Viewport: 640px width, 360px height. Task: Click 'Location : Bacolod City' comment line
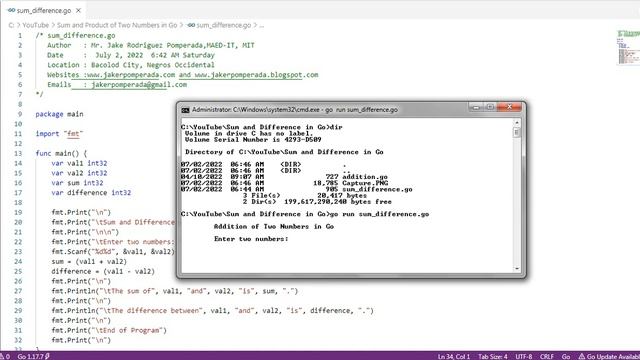(131, 65)
